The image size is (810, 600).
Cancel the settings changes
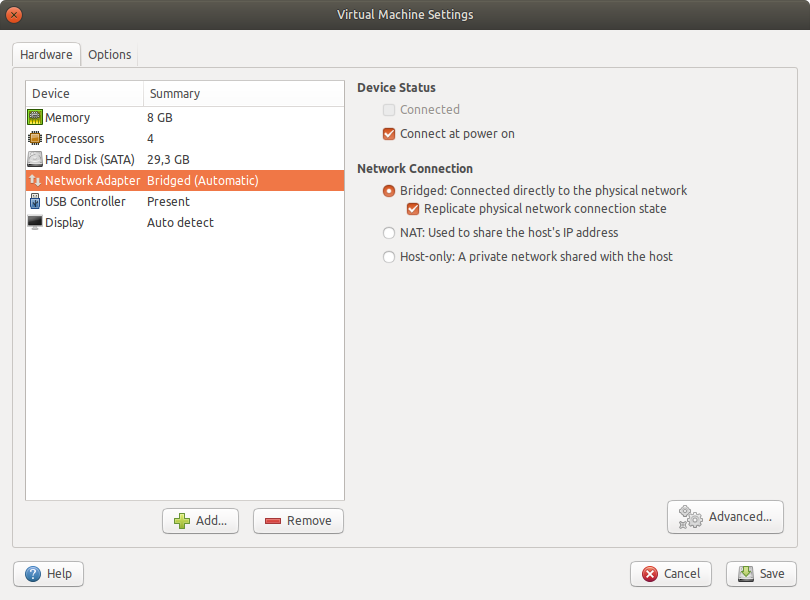pyautogui.click(x=670, y=573)
